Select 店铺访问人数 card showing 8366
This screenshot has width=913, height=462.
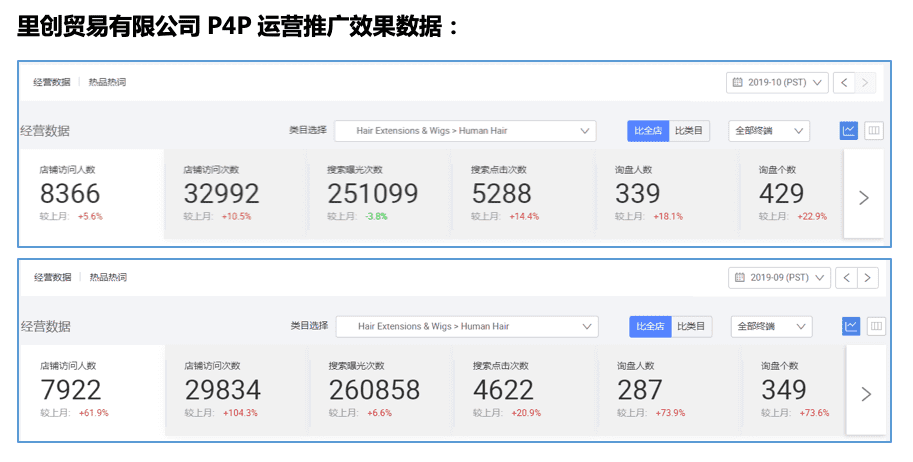[92, 193]
